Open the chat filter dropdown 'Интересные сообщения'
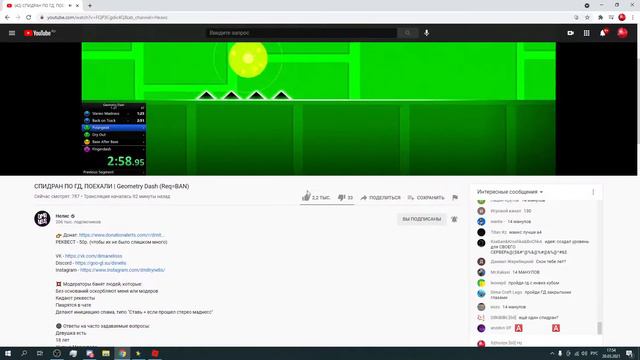This screenshot has height=360, width=640. [510, 192]
